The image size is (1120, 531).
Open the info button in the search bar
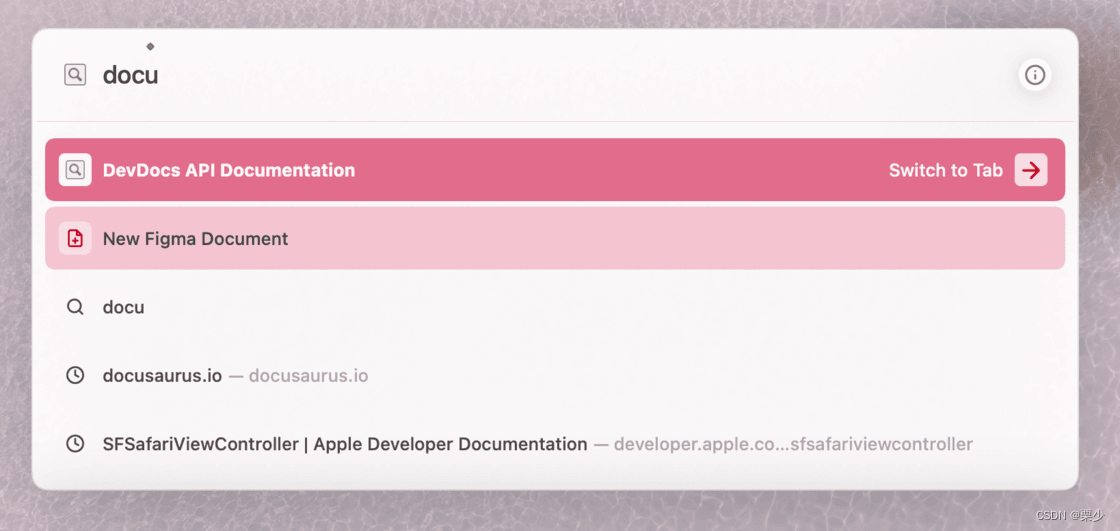tap(1034, 75)
